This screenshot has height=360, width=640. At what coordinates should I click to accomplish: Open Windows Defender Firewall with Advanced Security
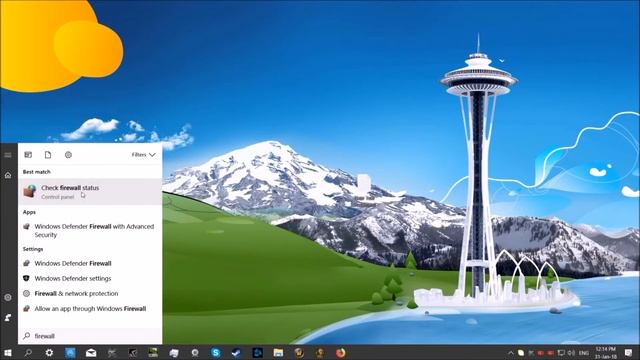click(90, 231)
